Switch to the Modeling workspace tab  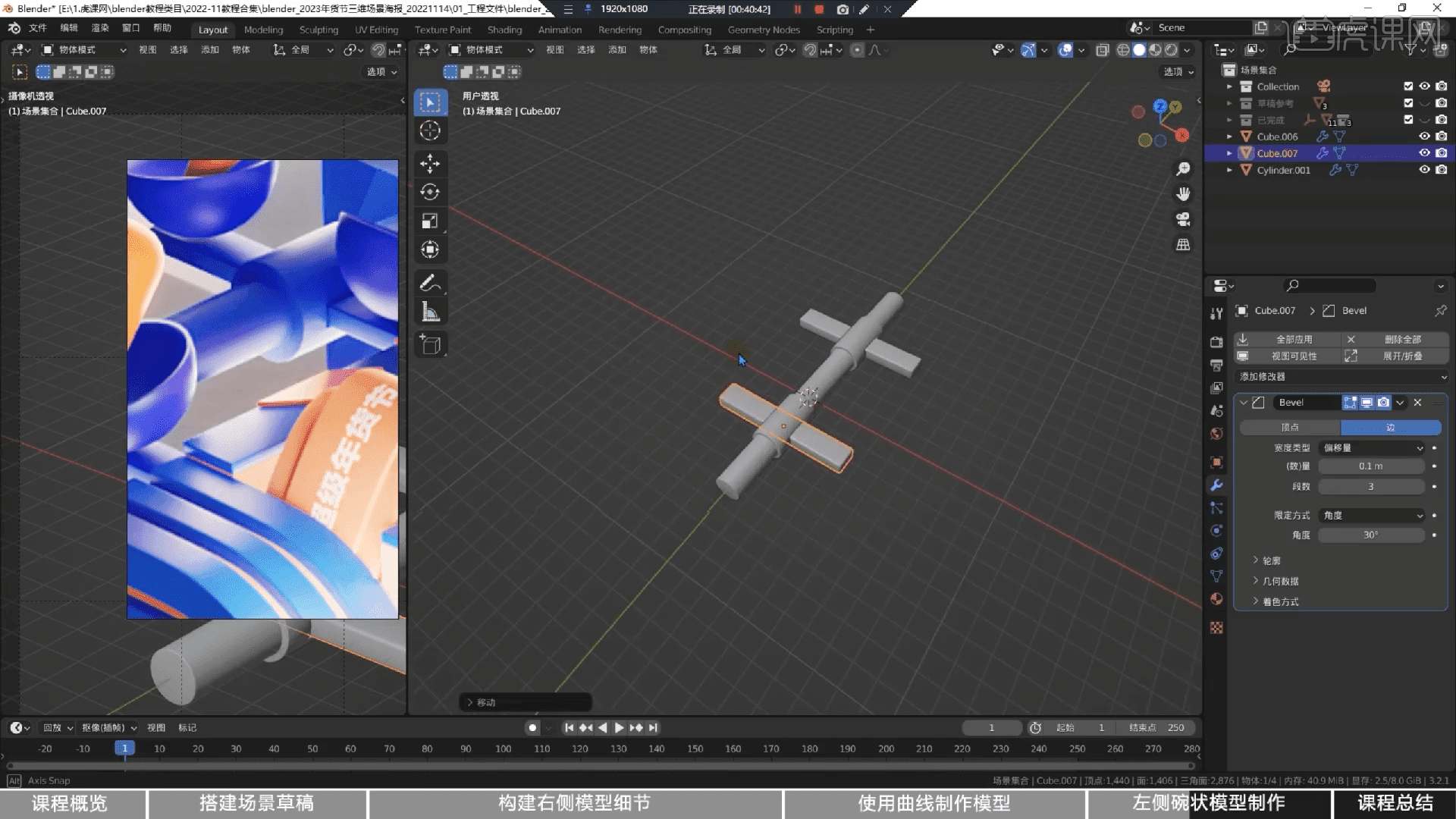tap(263, 30)
